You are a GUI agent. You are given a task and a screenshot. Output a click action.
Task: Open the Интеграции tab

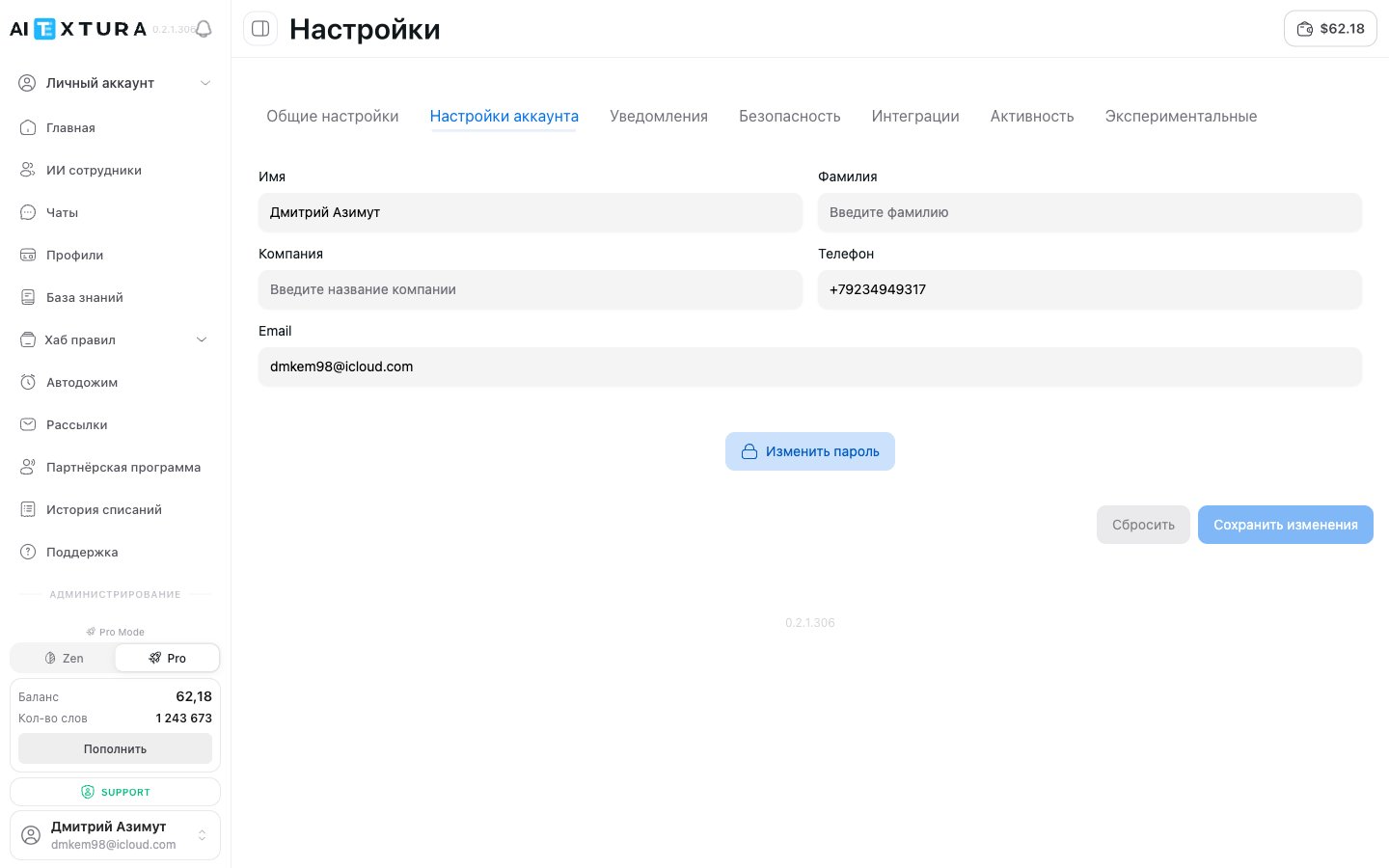tap(915, 116)
